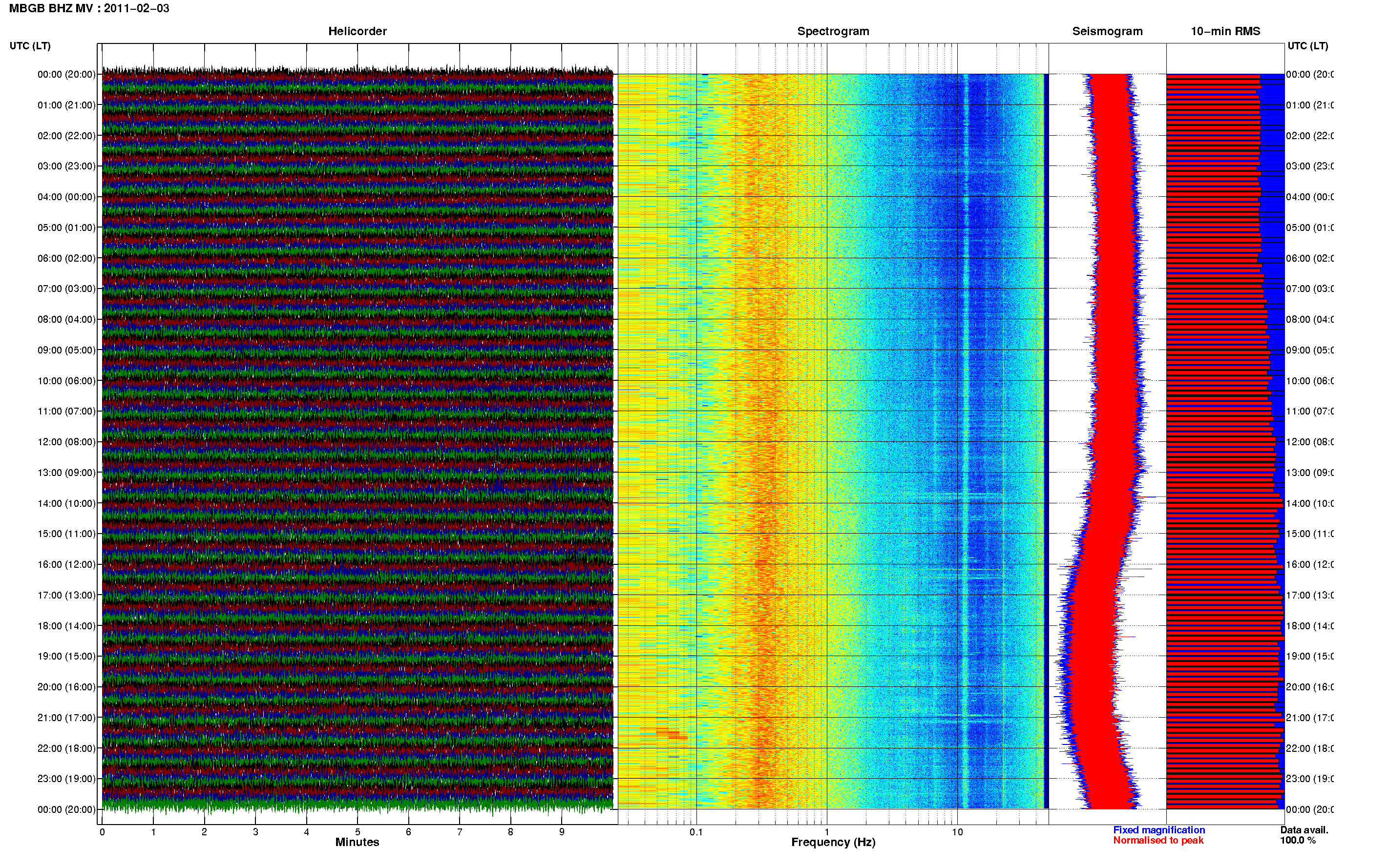The height and width of the screenshot is (868, 1389).
Task: Click left time label 02:00 (22:00)
Action: [x=66, y=136]
